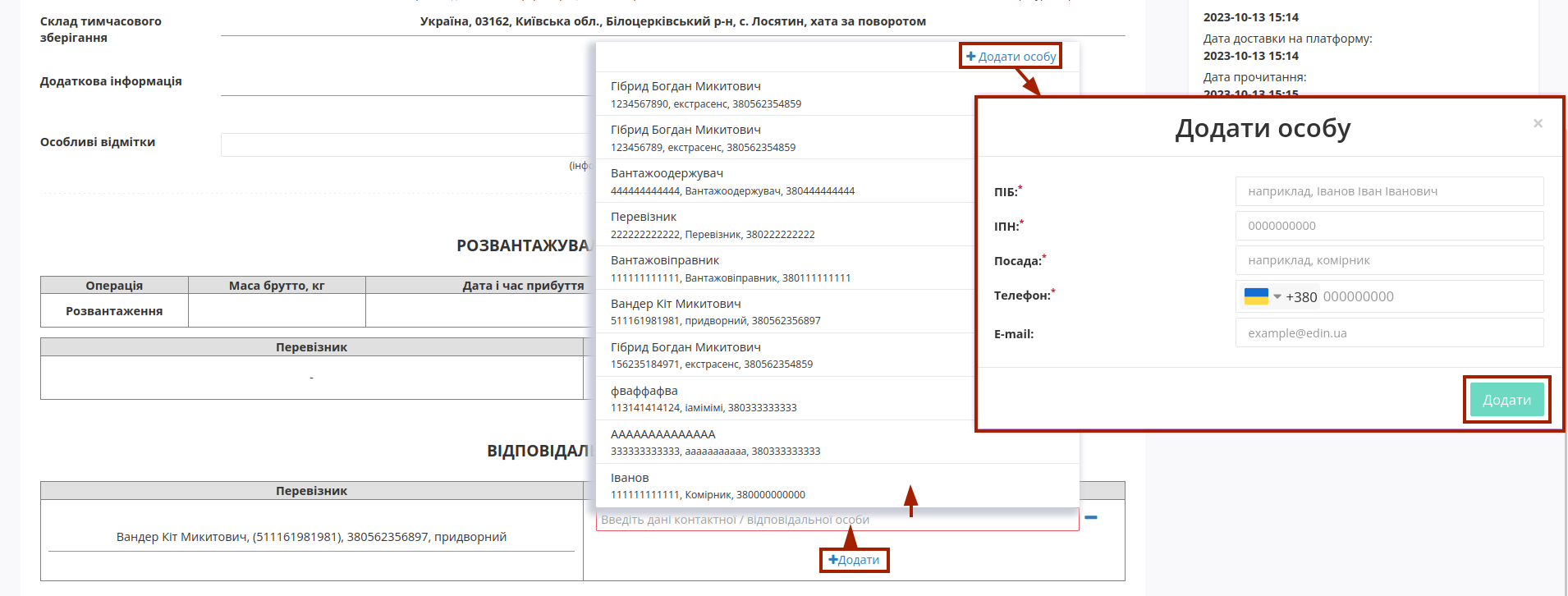Click the 'Дата і час прибуття' column header

coord(523,286)
